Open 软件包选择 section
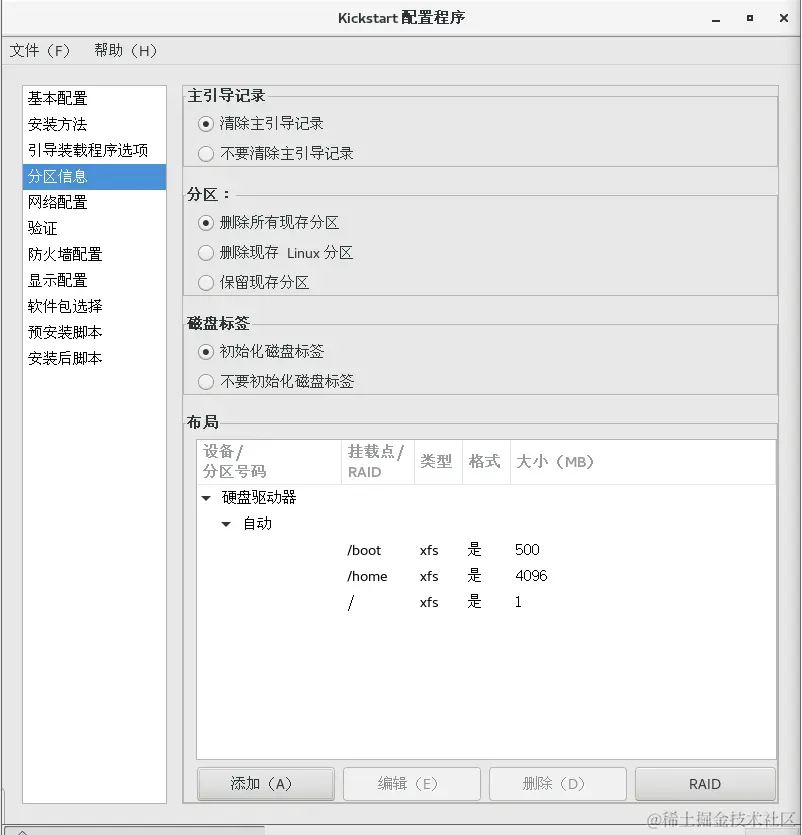The image size is (802, 835). point(94,306)
